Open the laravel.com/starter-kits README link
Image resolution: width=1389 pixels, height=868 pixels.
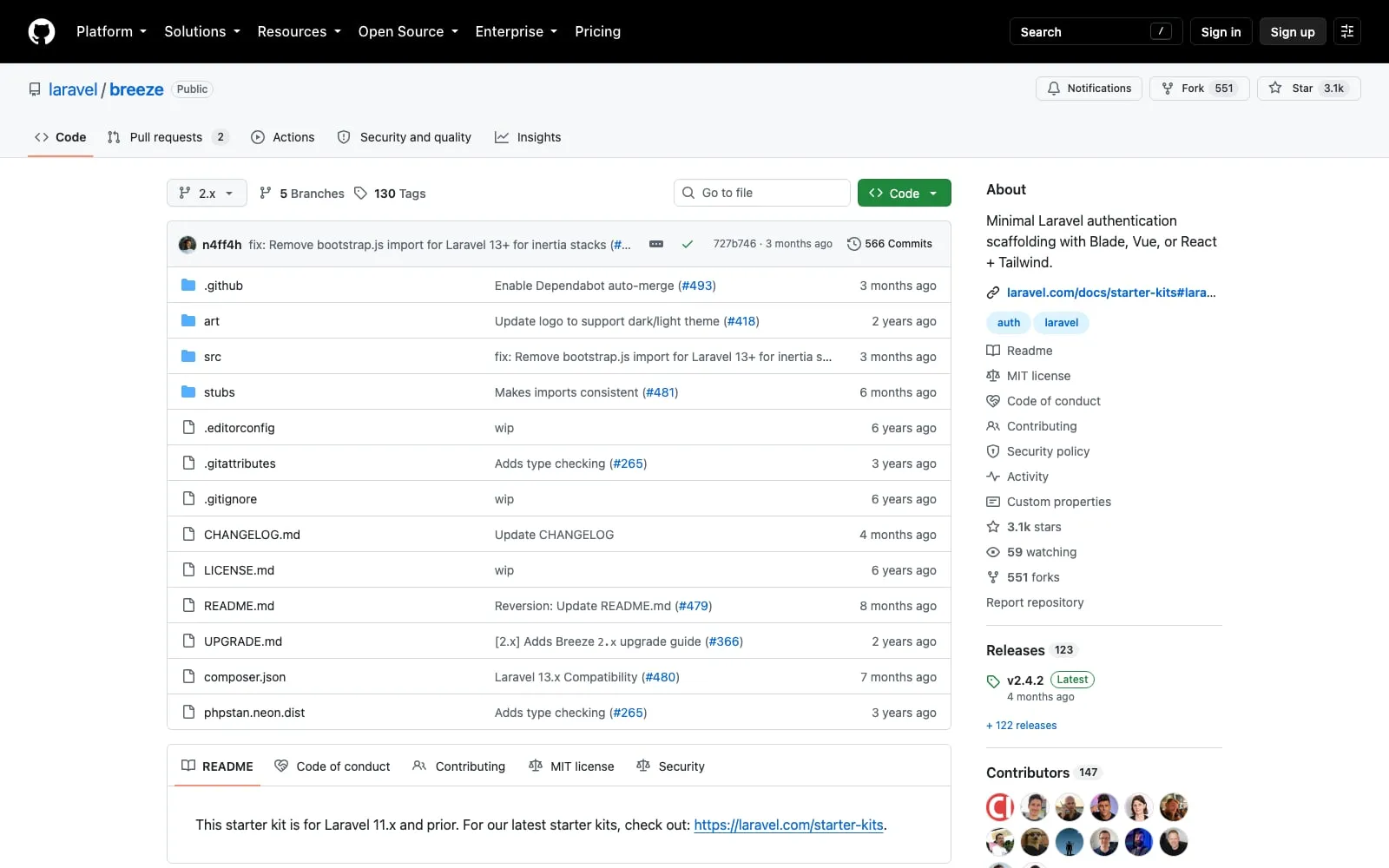click(x=788, y=825)
